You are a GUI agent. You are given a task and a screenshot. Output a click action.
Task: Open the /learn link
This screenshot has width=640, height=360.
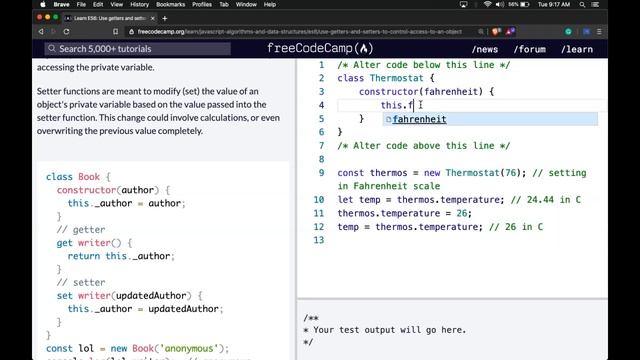pos(577,49)
